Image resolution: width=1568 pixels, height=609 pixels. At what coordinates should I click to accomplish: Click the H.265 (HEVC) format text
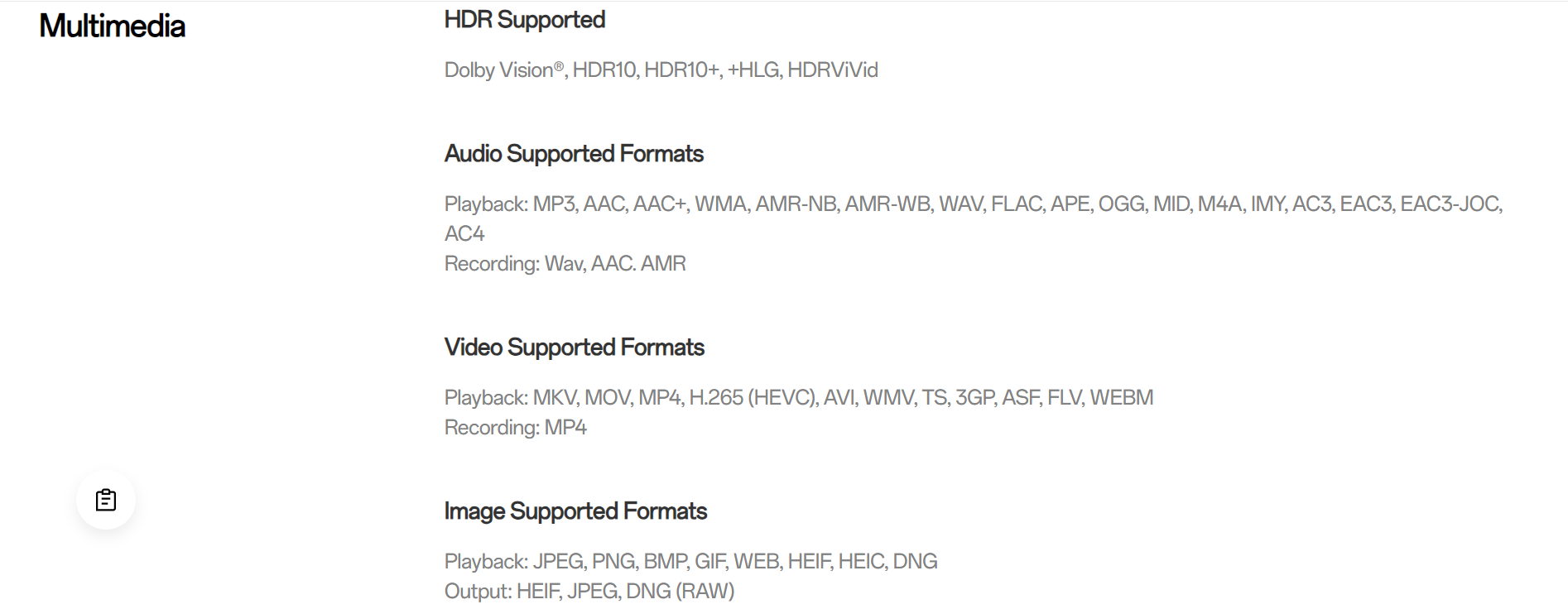point(754,398)
